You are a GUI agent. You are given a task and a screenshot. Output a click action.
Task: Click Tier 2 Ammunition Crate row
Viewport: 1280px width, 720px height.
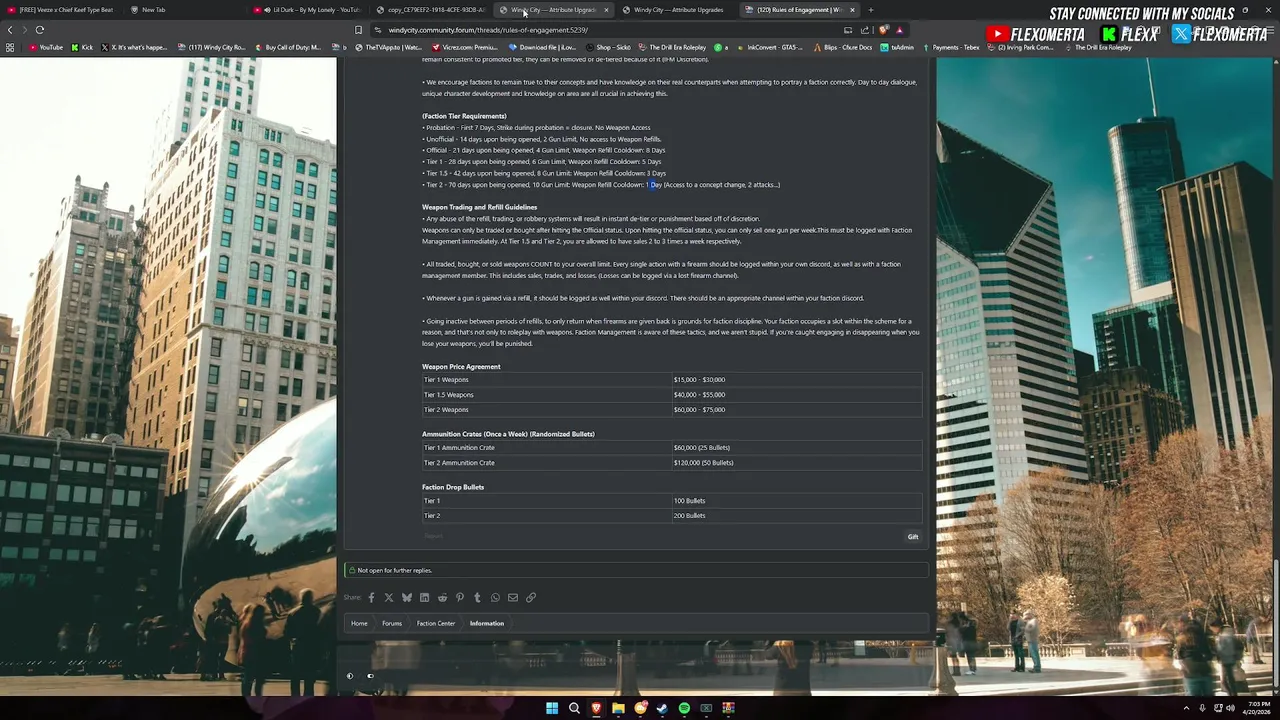click(x=671, y=463)
